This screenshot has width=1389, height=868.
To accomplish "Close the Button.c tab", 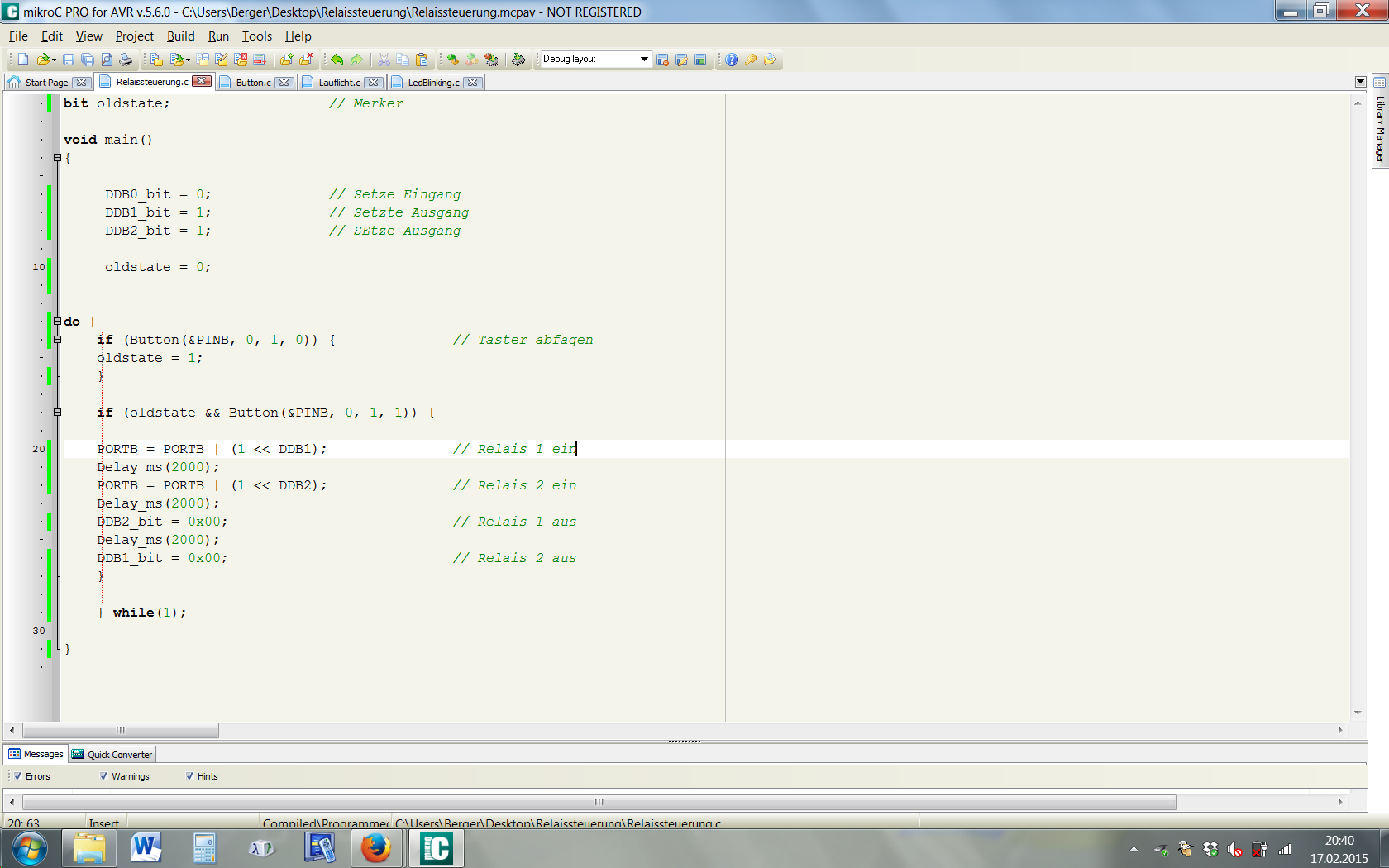I will [x=284, y=83].
